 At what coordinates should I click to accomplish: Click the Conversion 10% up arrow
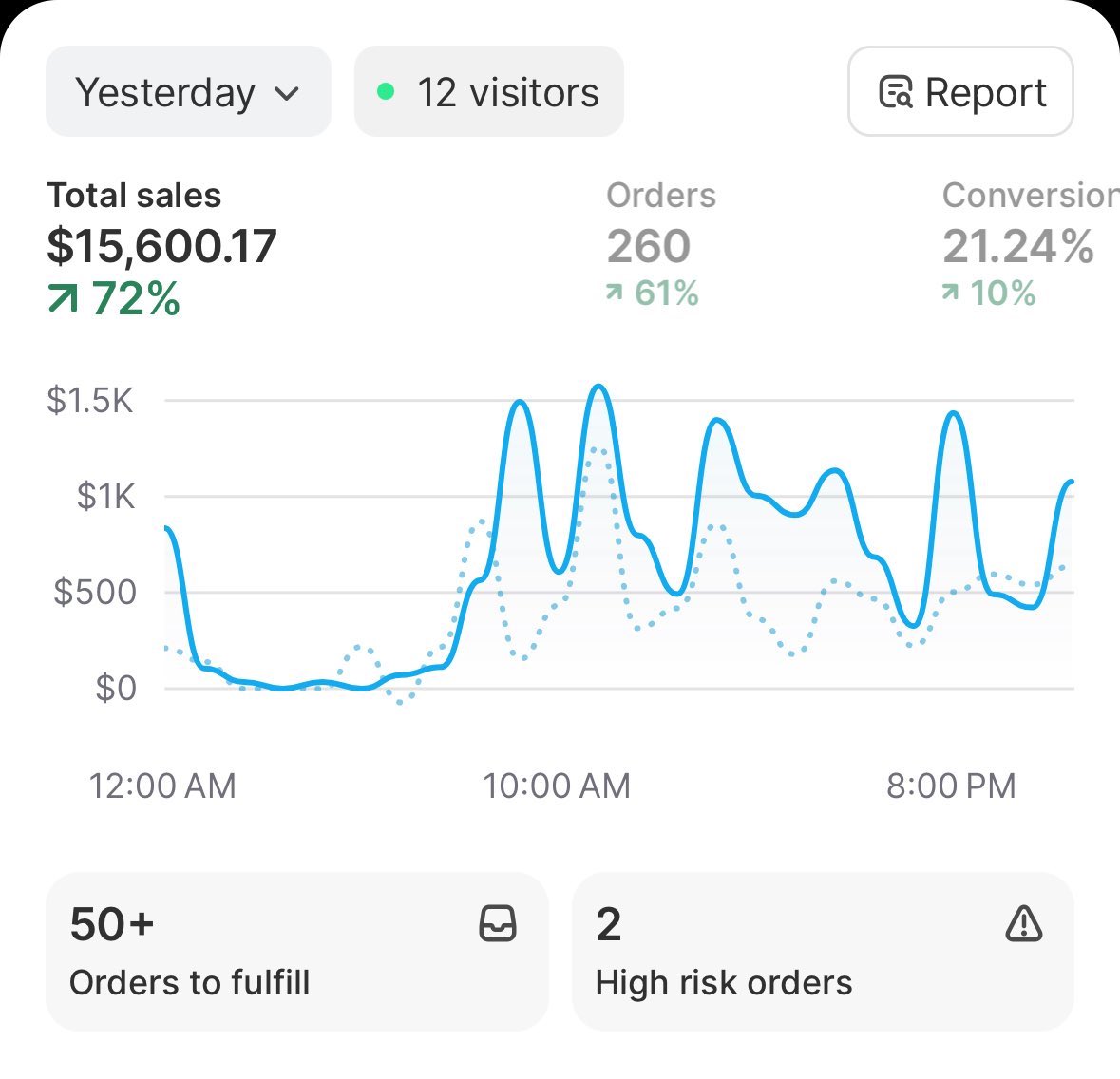(950, 293)
